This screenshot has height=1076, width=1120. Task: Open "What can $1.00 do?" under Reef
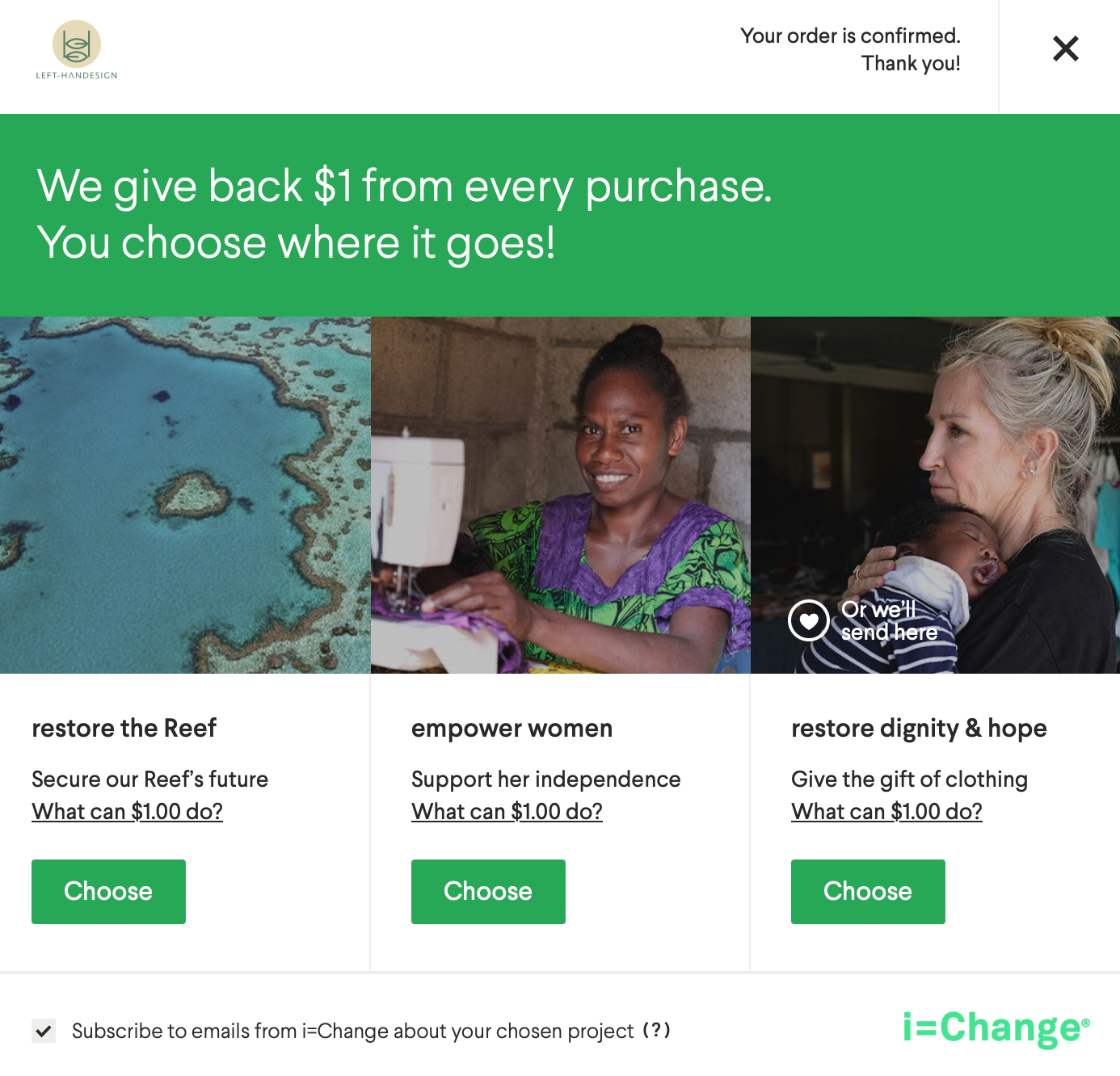pyautogui.click(x=127, y=811)
